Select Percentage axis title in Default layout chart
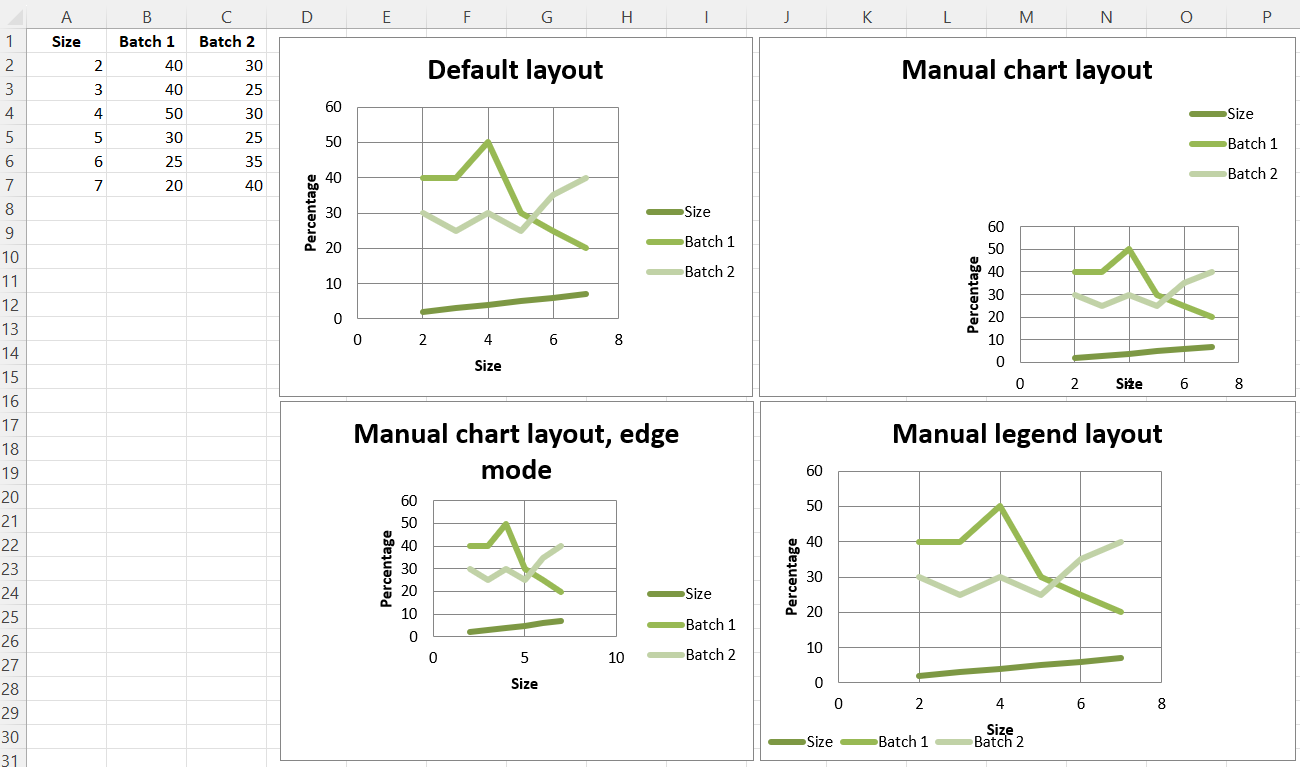 [x=311, y=212]
